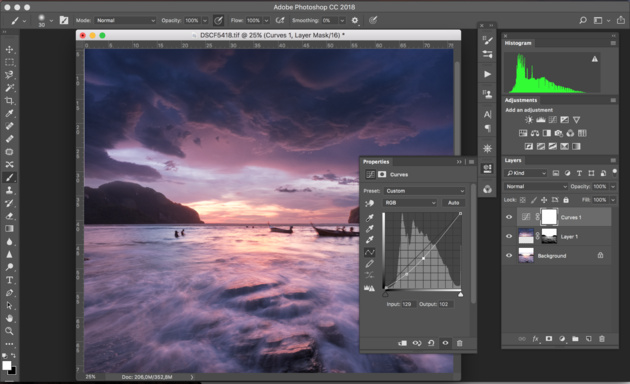Open the brush Mode dropdown
Screen dimensions: 630x384
(x=125, y=20)
